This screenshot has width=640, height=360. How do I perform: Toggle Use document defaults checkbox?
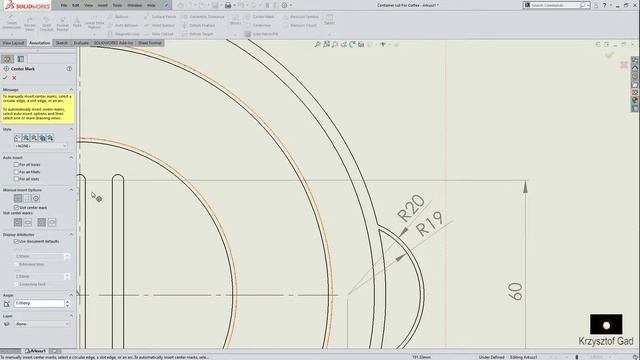pos(16,241)
